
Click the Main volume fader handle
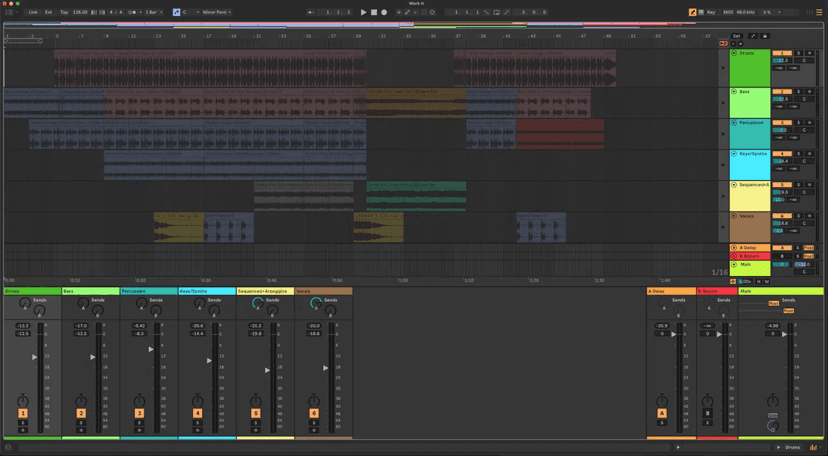coord(784,335)
